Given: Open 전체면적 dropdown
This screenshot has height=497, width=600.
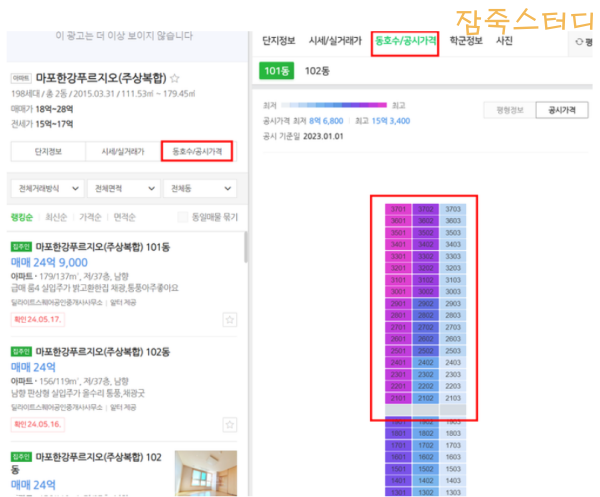Looking at the screenshot, I should click(124, 188).
